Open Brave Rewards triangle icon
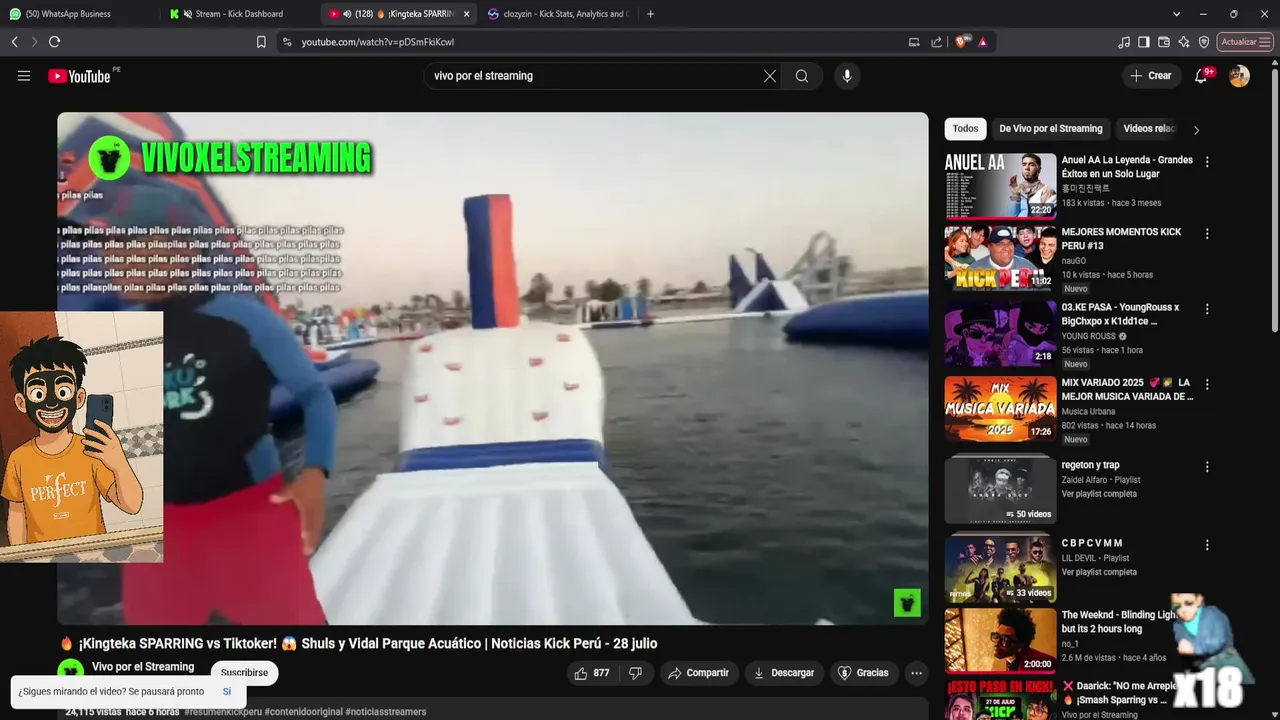 point(983,42)
